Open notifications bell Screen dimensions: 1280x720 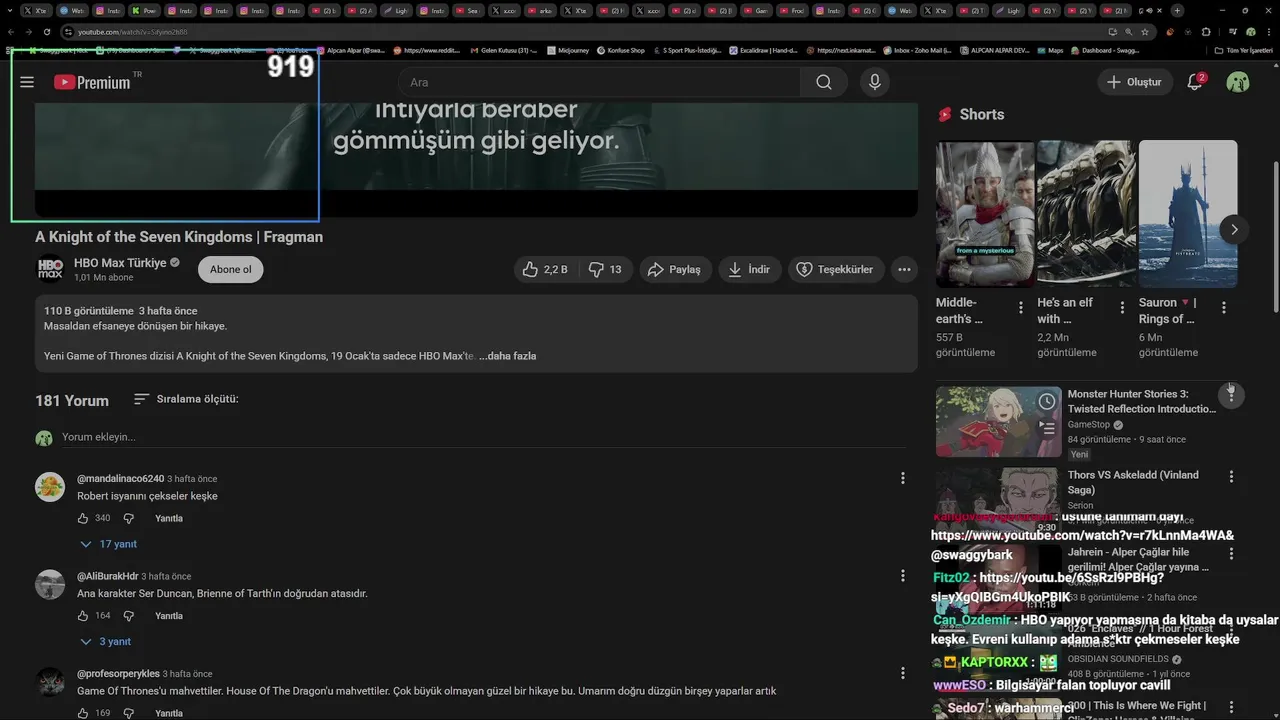[x=1195, y=82]
